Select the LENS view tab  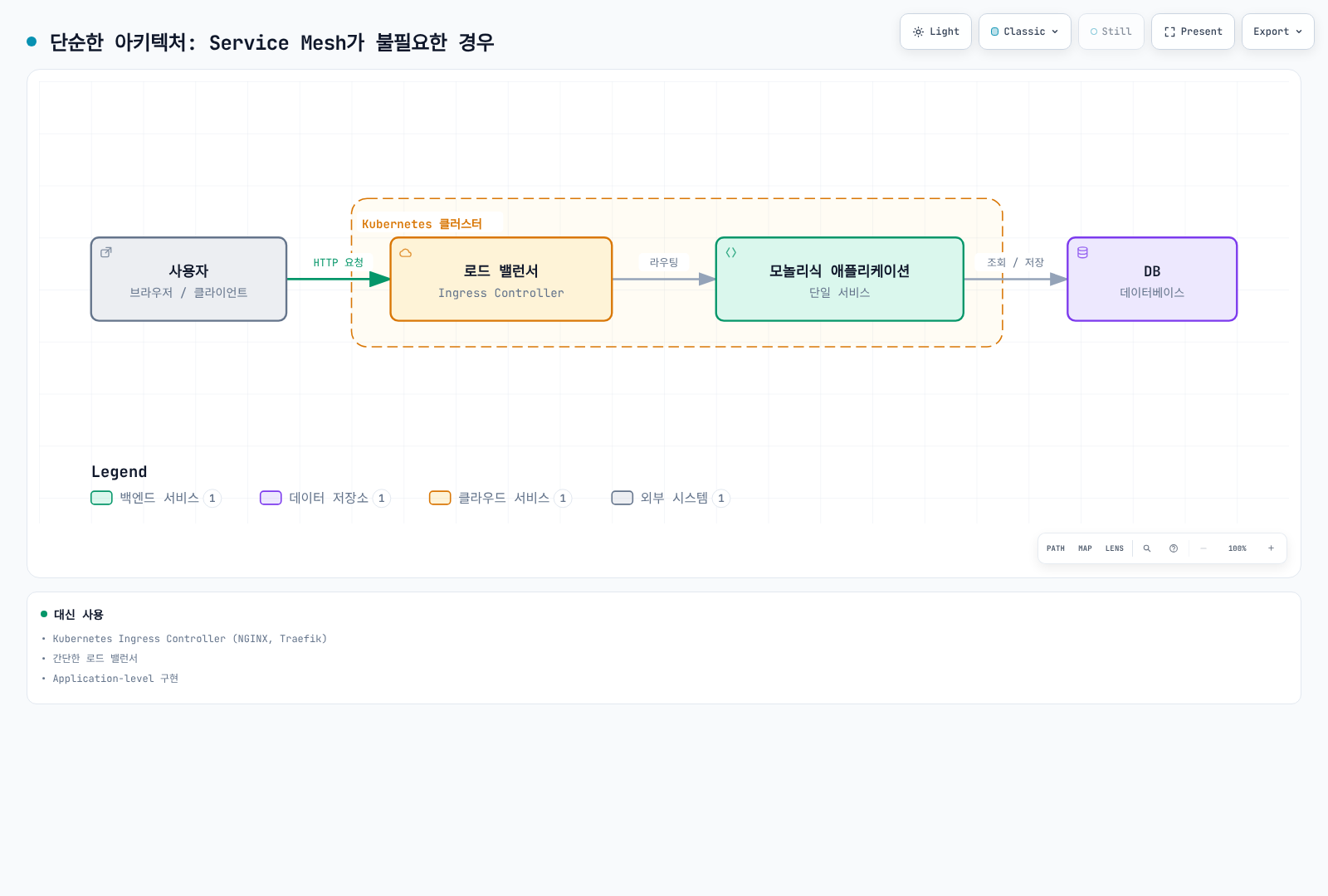1114,548
